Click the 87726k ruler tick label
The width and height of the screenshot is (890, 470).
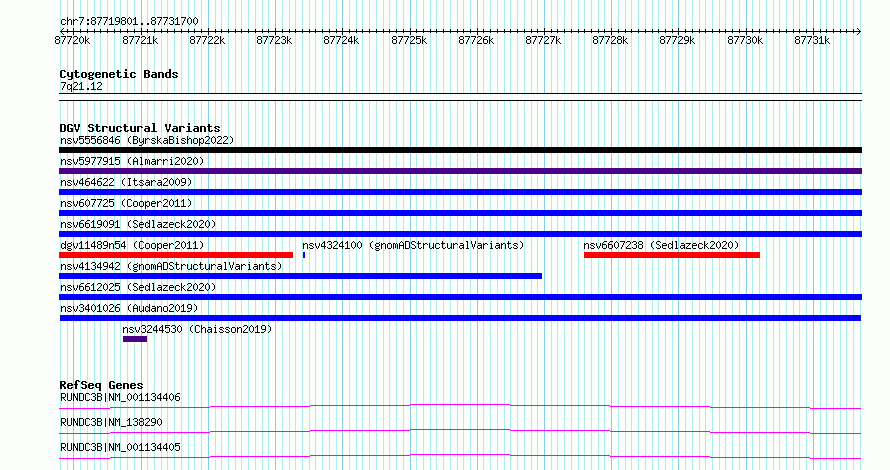point(476,40)
